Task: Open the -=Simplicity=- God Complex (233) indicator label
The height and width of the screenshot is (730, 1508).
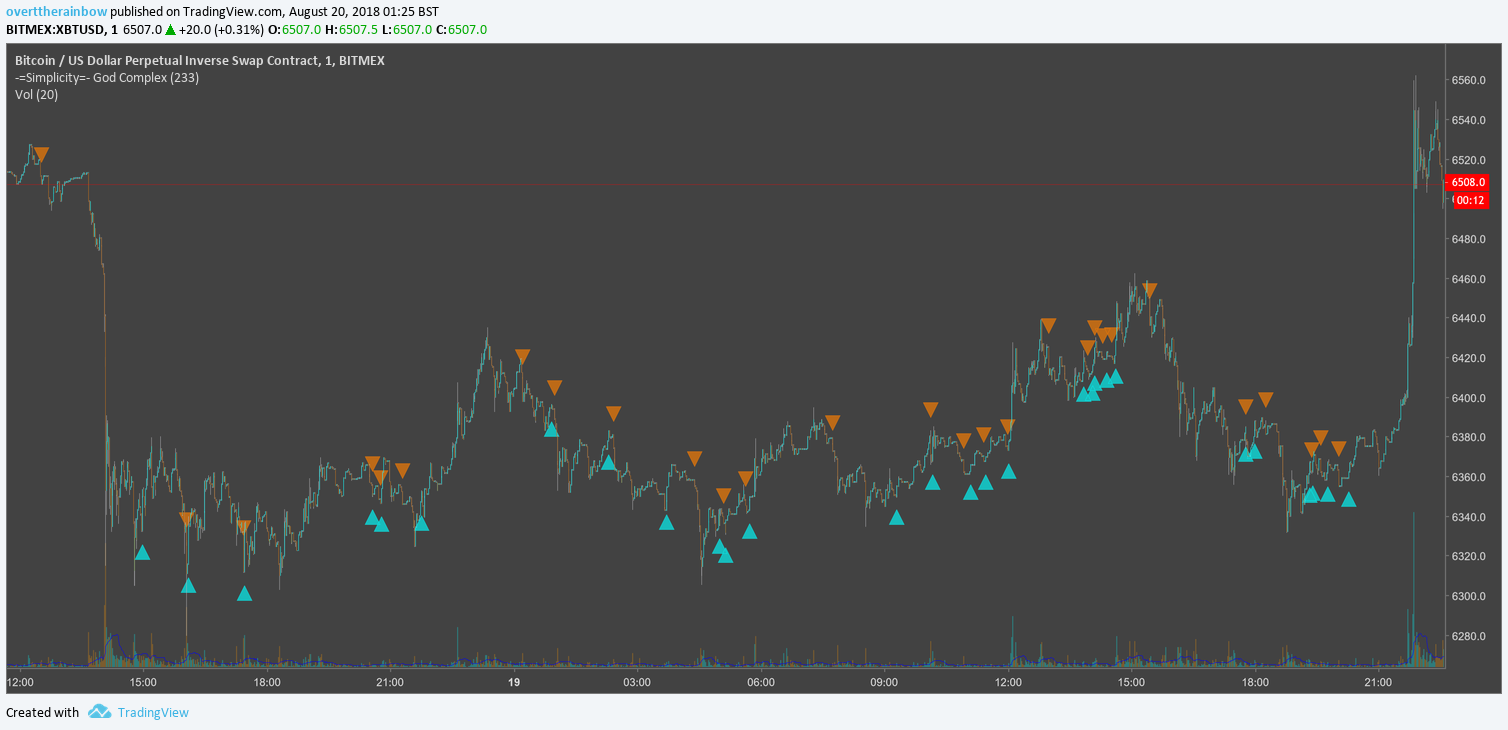Action: (x=107, y=77)
